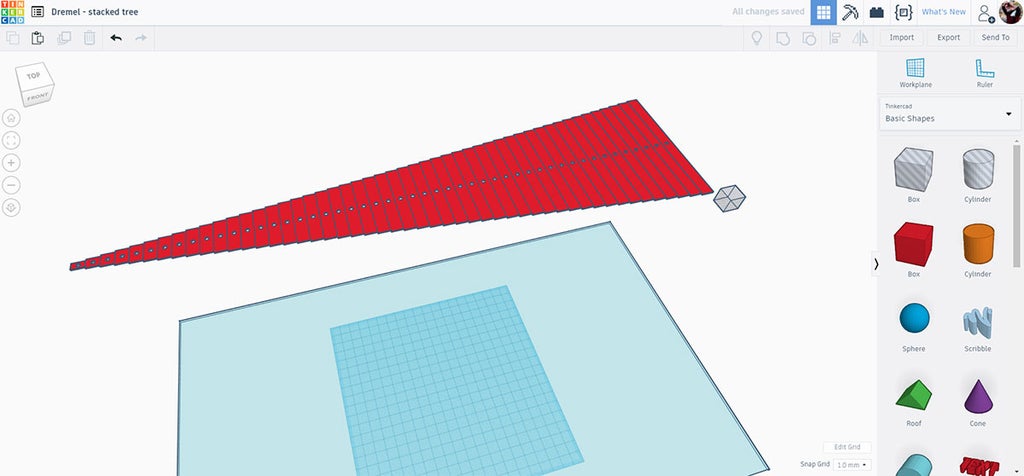The height and width of the screenshot is (476, 1024).
Task: Click the Ungroup shapes icon
Action: 808,38
